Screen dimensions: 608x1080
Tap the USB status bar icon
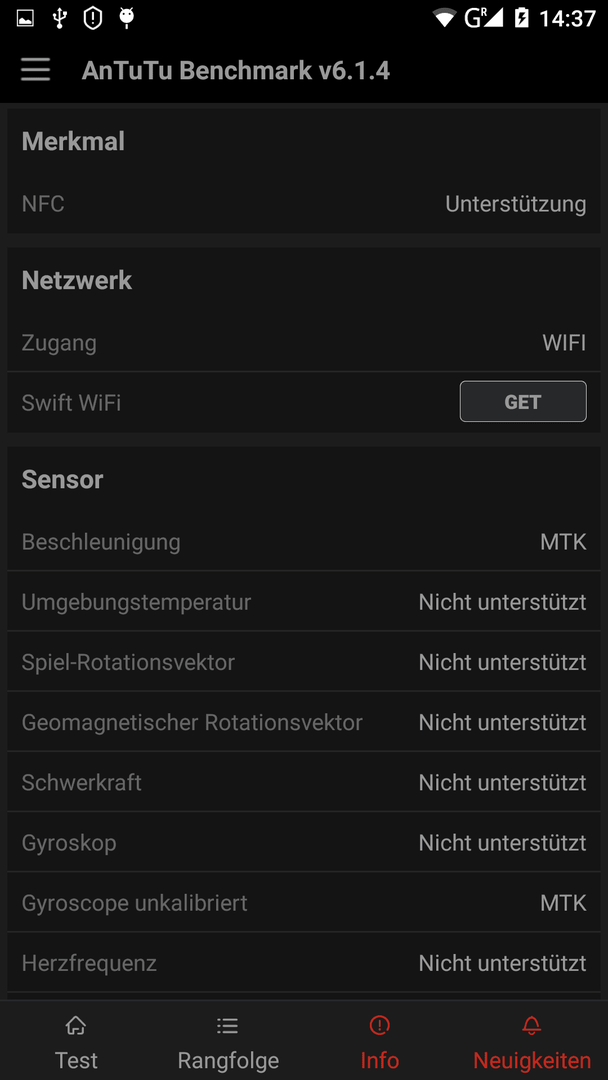point(60,19)
